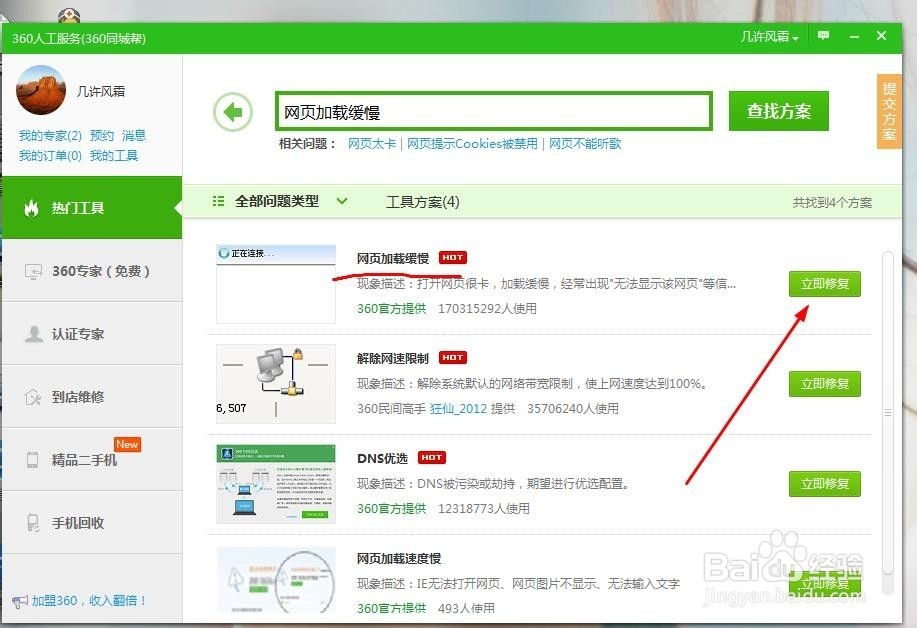Click the 查找方案 search button
Viewport: 917px width, 628px height.
click(778, 111)
